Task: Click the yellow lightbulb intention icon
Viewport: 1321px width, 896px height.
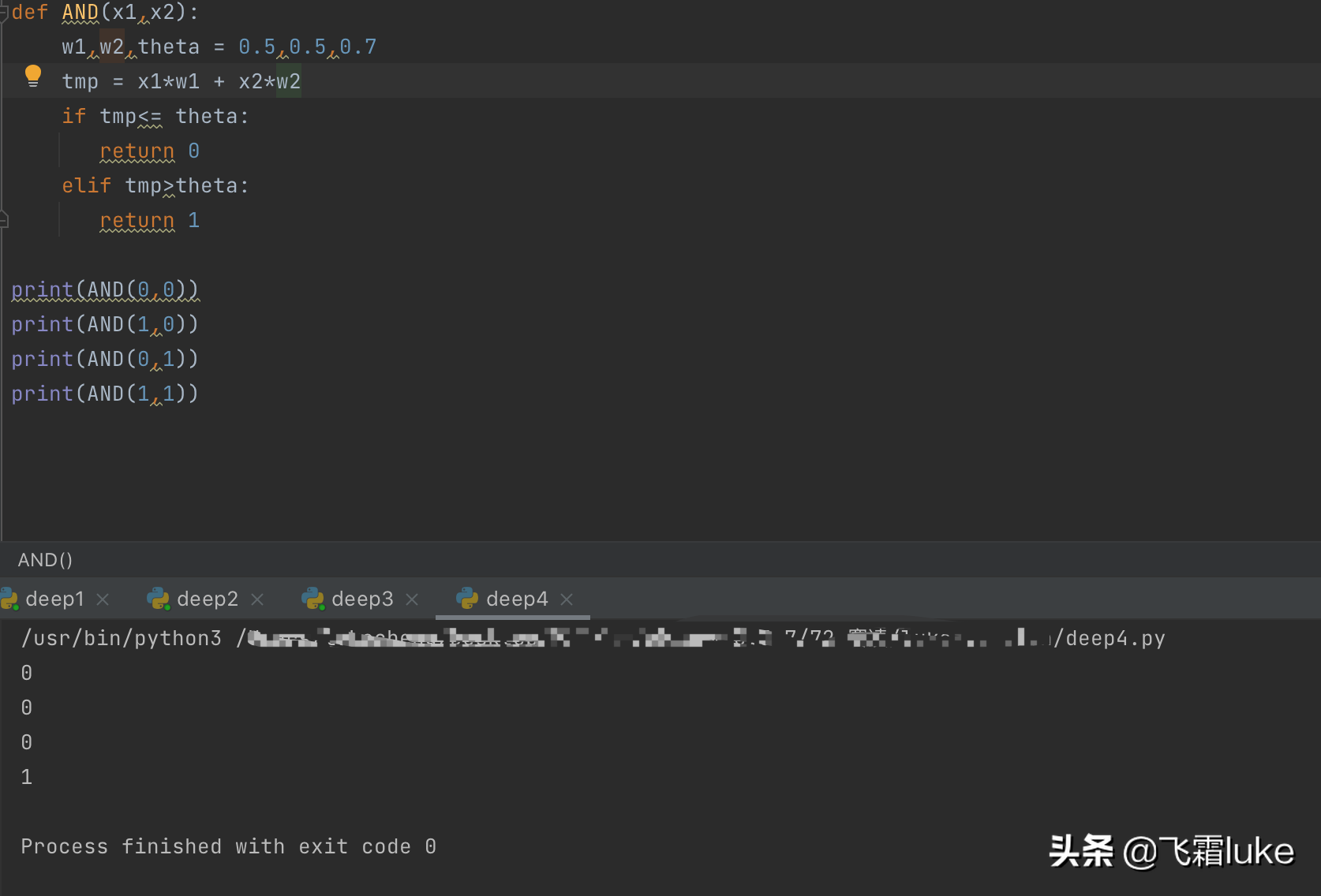Action: (x=32, y=77)
